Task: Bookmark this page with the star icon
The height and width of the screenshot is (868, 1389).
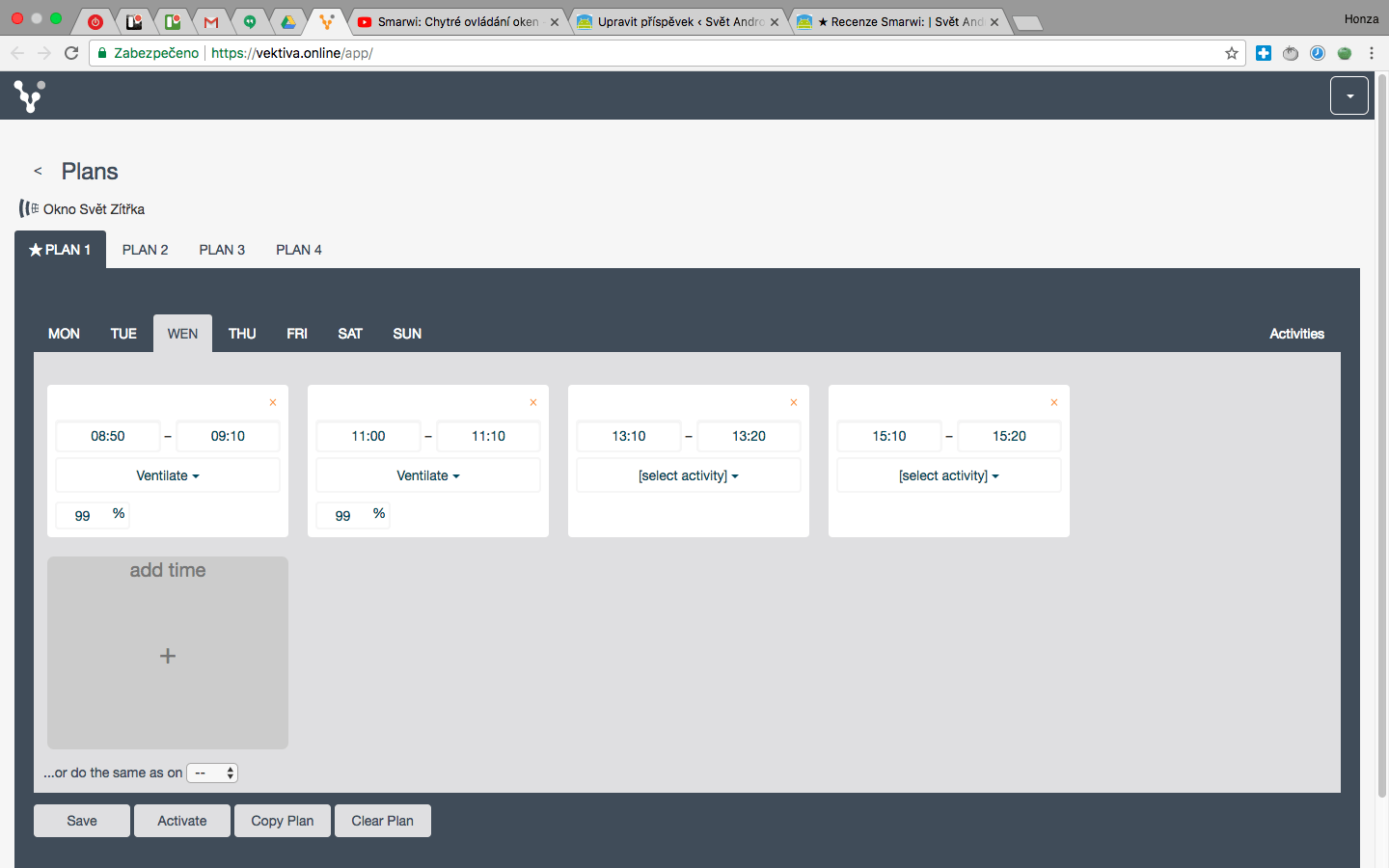Action: pos(1231,53)
